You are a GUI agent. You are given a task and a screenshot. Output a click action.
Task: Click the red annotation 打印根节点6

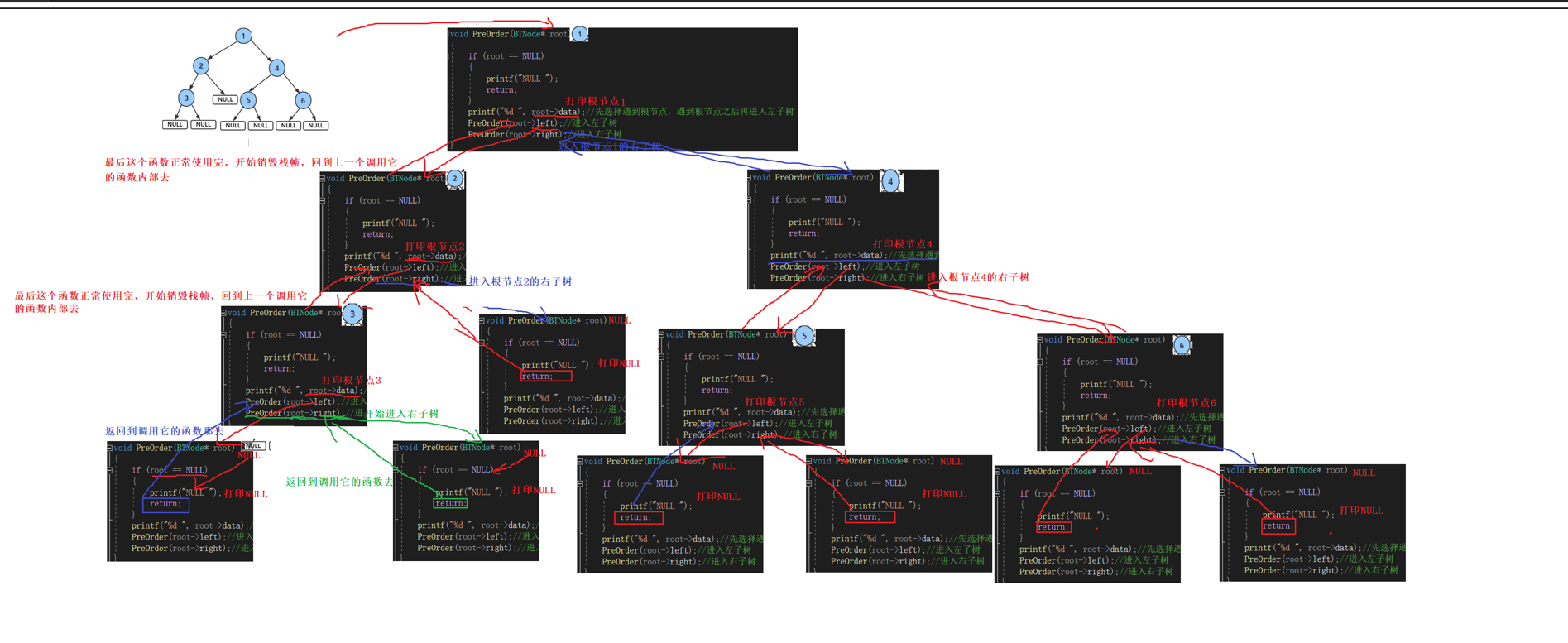point(1187,403)
